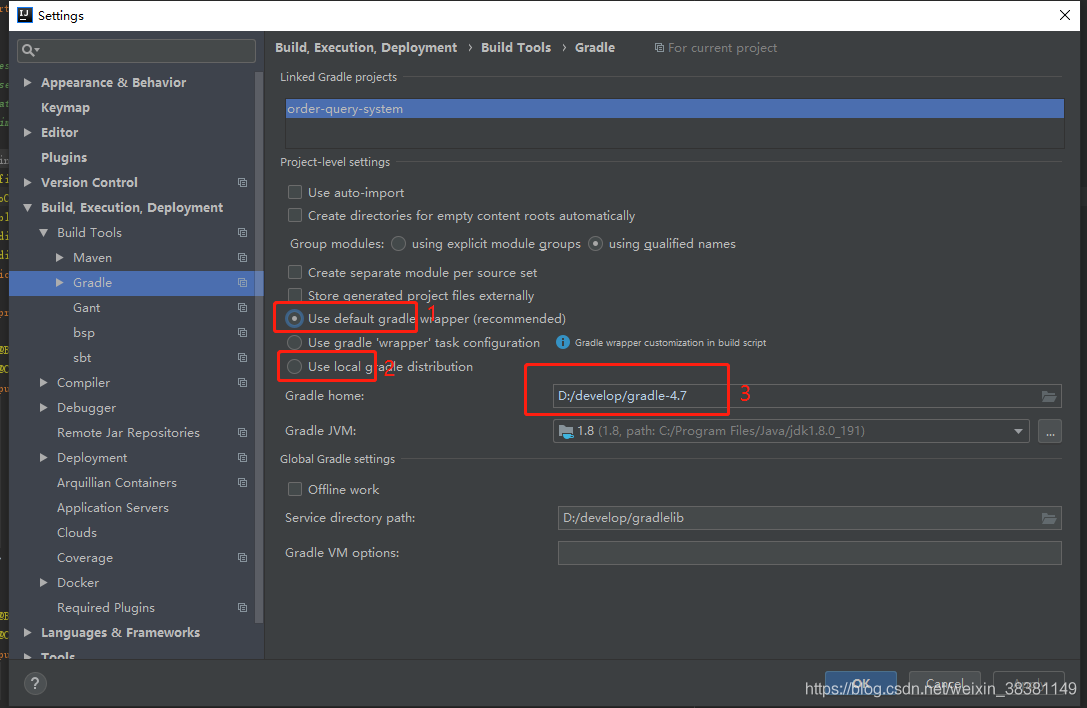Enable the 'Offline work' checkbox
Image resolution: width=1087 pixels, height=708 pixels.
pos(295,489)
